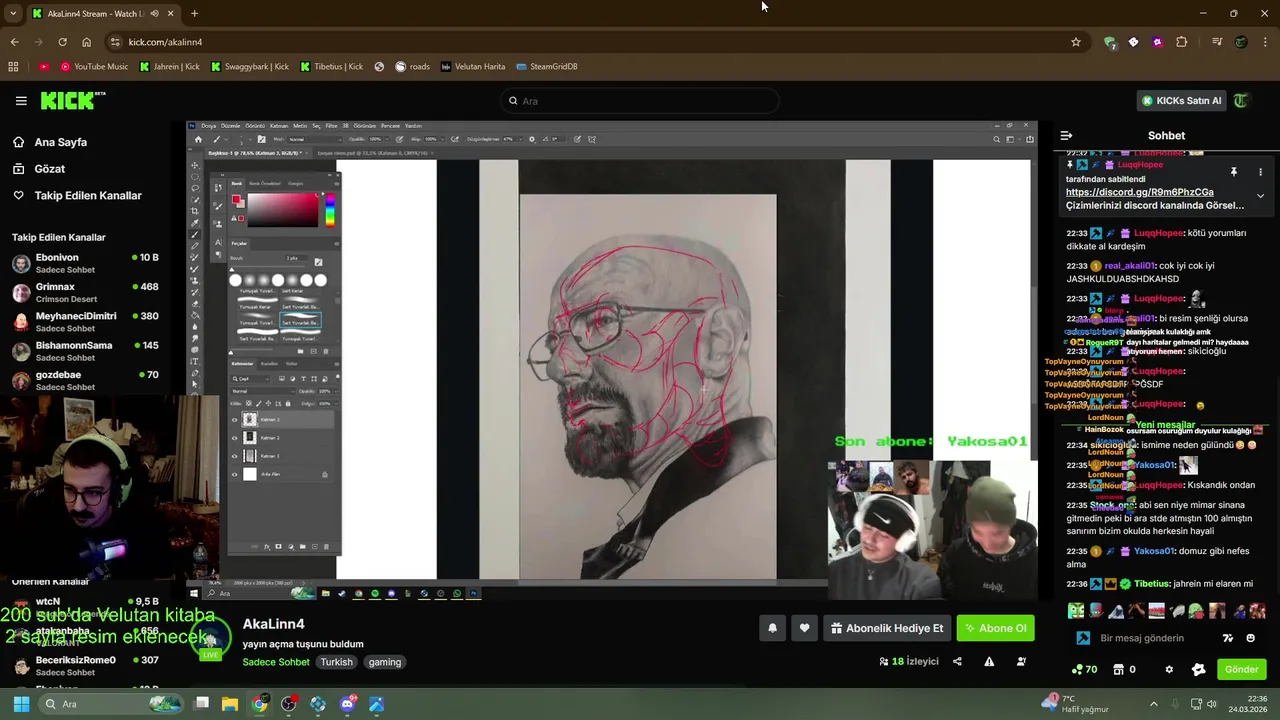Select the Crop tool in Photoshop toolbar

coord(195,211)
